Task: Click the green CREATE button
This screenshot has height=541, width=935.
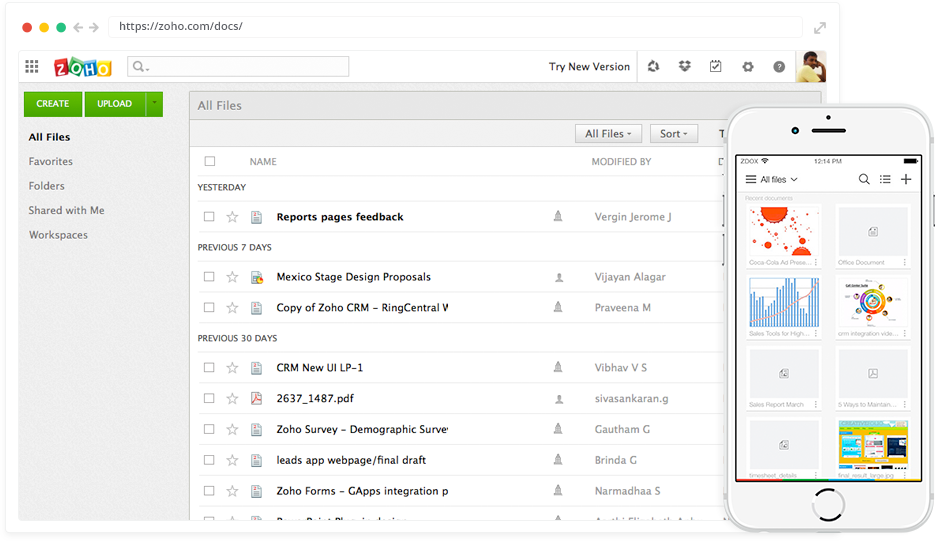Action: [53, 104]
